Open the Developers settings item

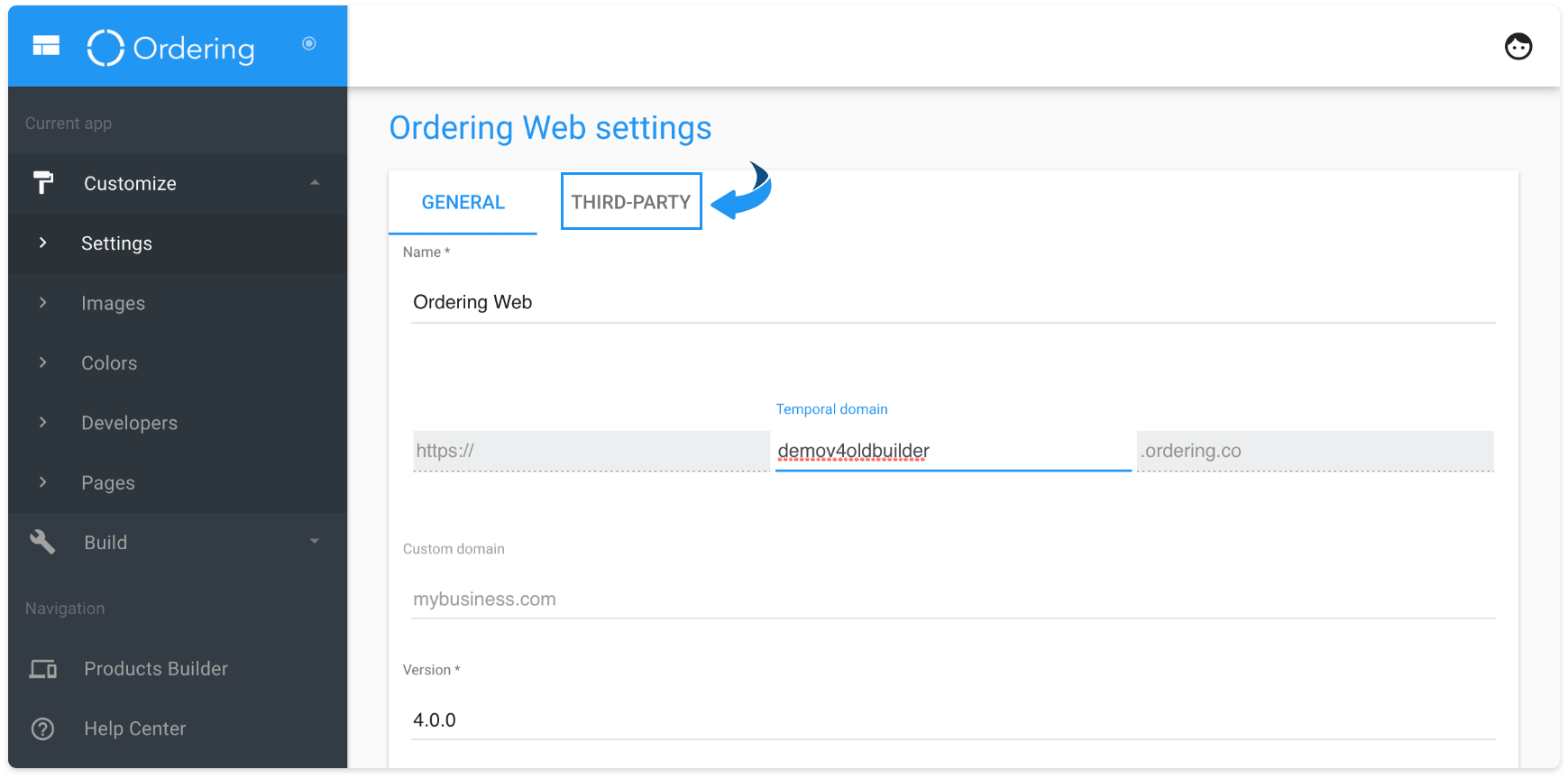pyautogui.click(x=129, y=423)
